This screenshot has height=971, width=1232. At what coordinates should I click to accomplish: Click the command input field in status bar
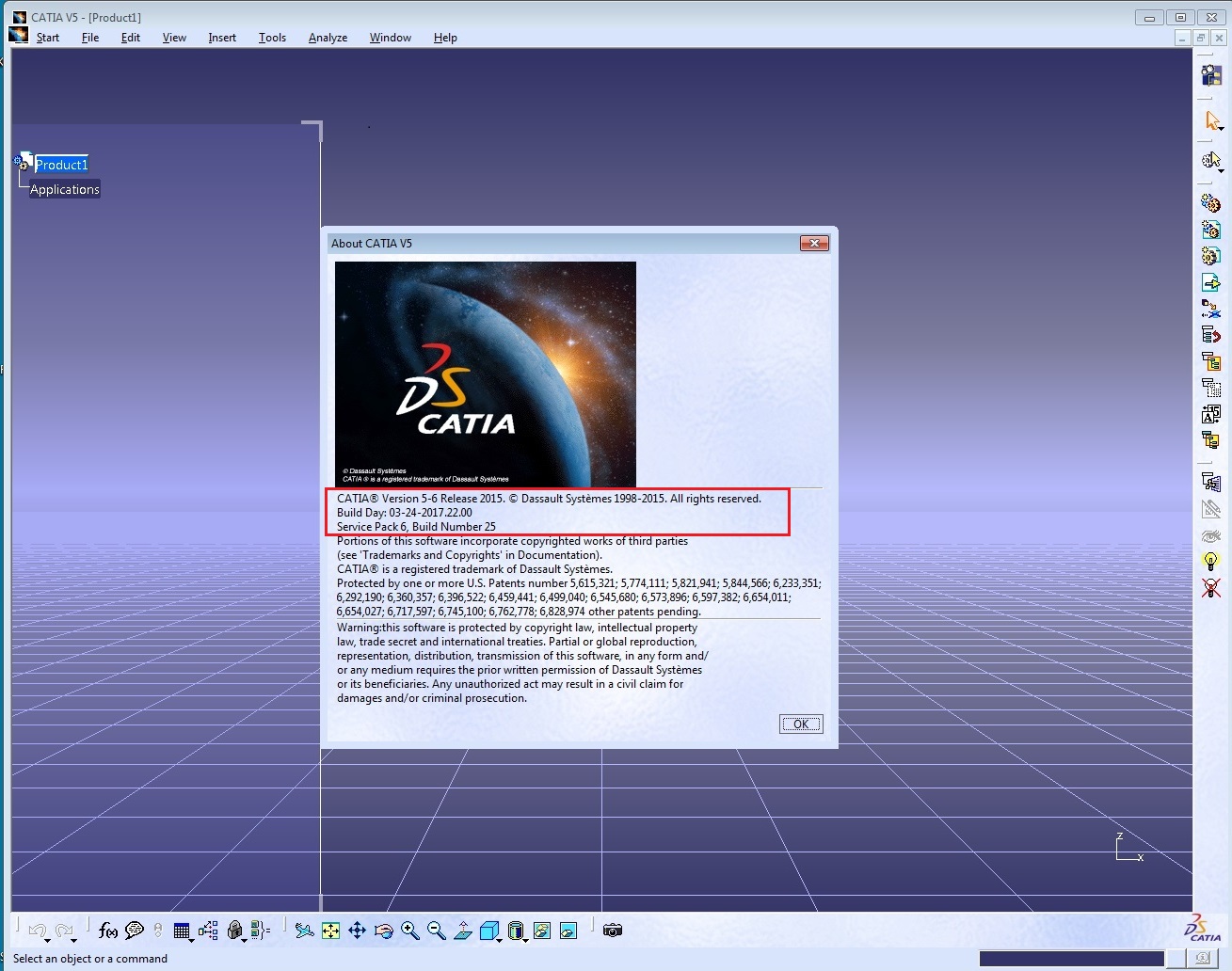click(x=1071, y=958)
